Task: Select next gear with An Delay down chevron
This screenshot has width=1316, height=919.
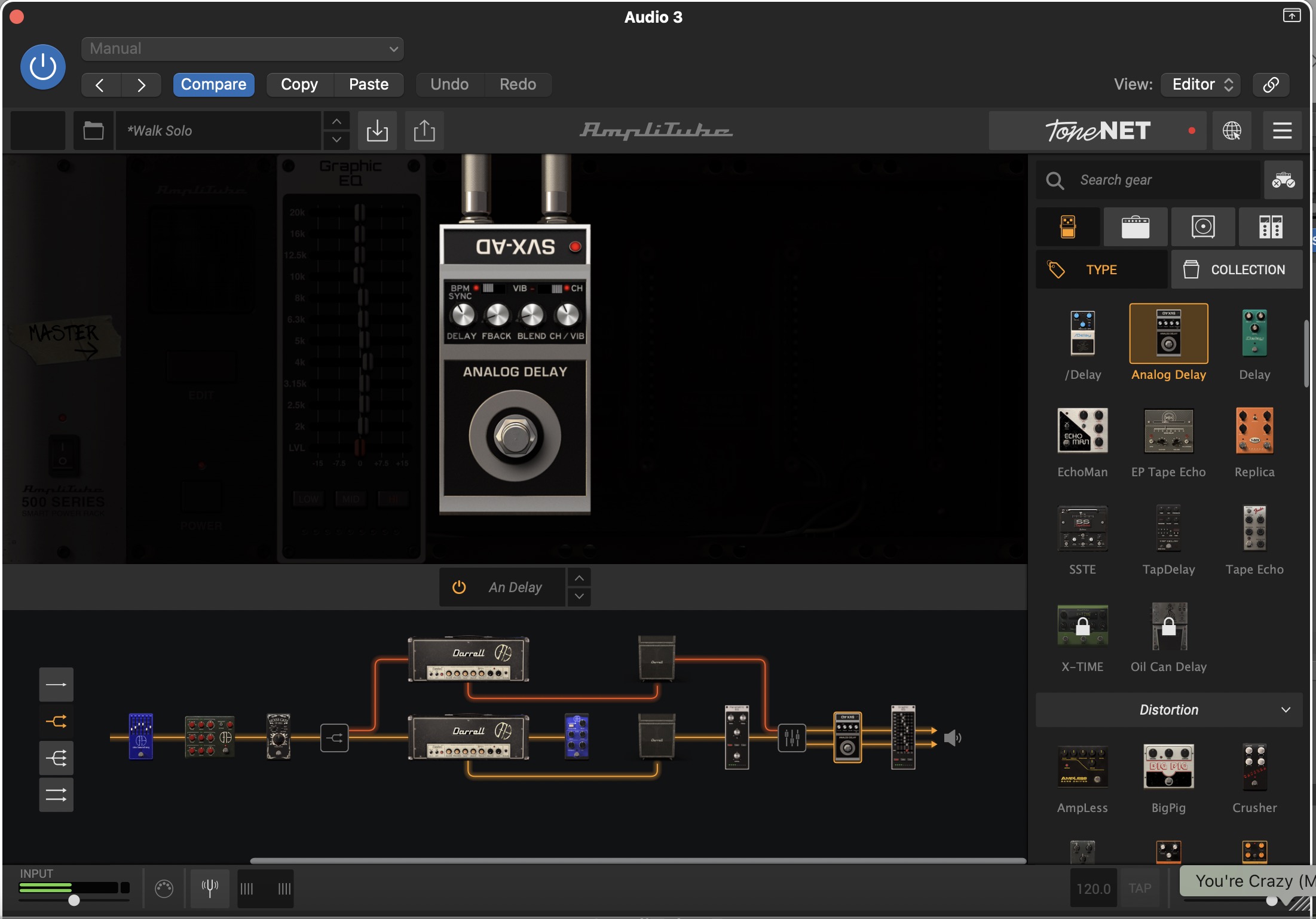Action: (x=579, y=596)
